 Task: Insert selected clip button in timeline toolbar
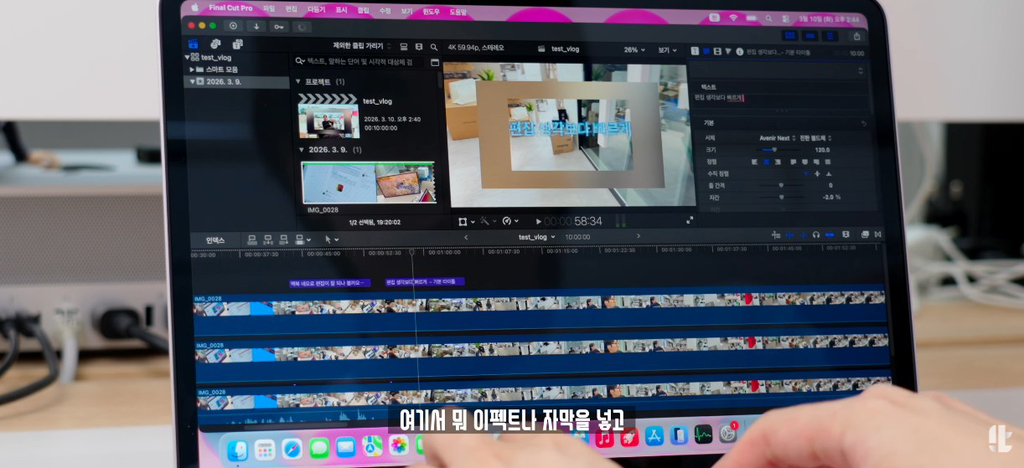tap(268, 240)
